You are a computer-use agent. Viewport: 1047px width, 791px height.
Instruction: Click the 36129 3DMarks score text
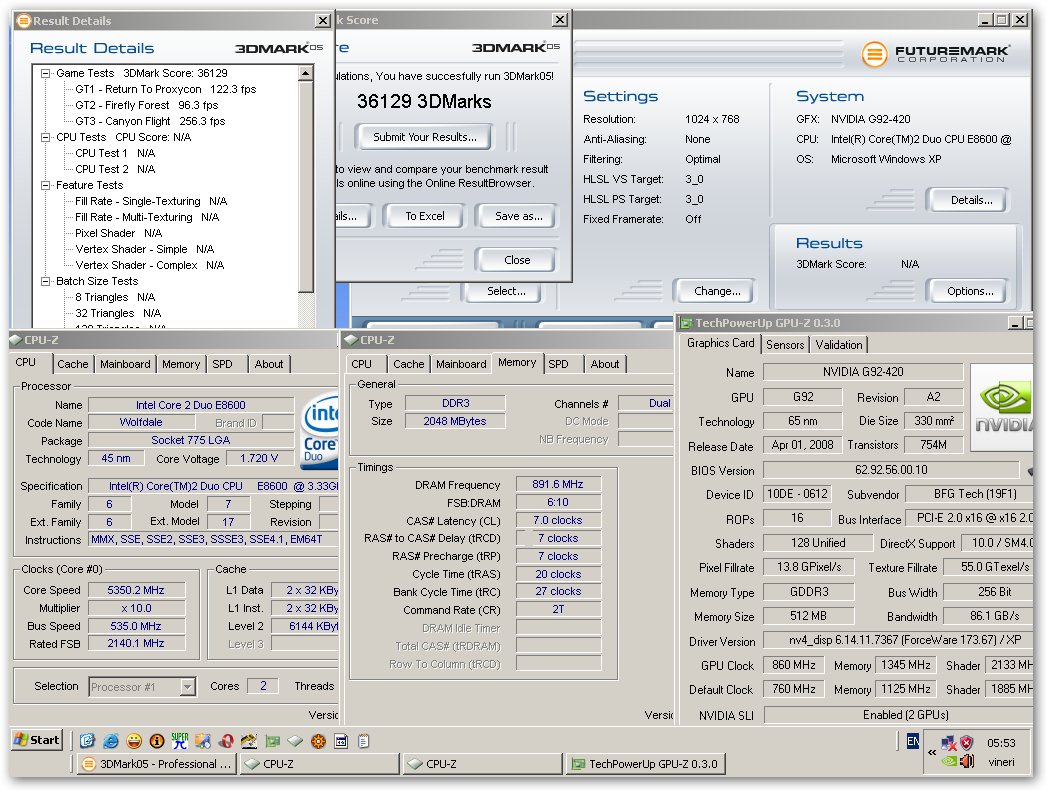coord(424,101)
